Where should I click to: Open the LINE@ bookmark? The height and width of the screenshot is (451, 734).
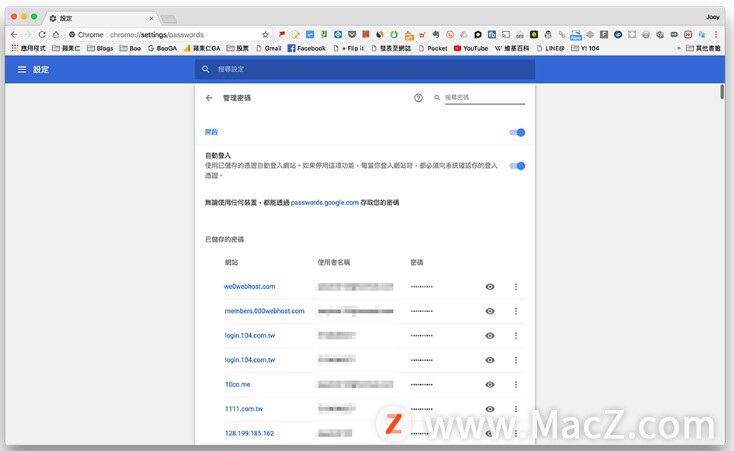pyautogui.click(x=550, y=48)
